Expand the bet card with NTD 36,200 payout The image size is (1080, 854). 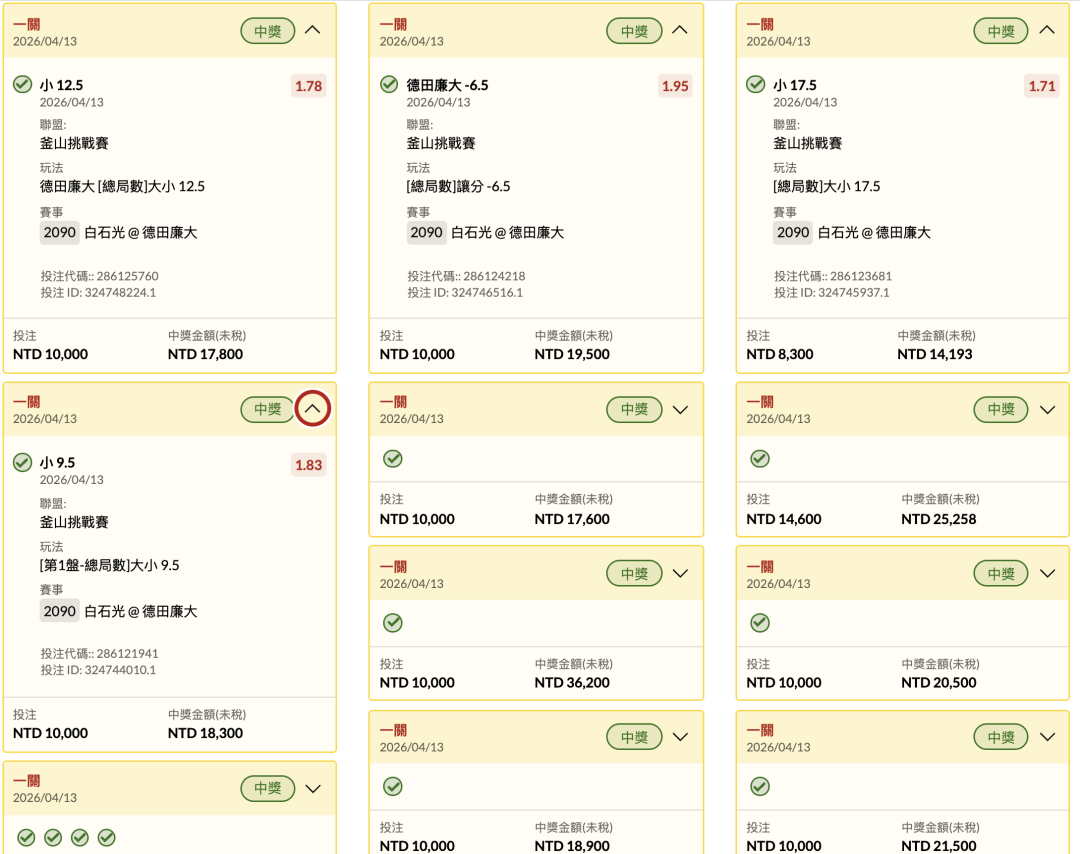pos(680,574)
